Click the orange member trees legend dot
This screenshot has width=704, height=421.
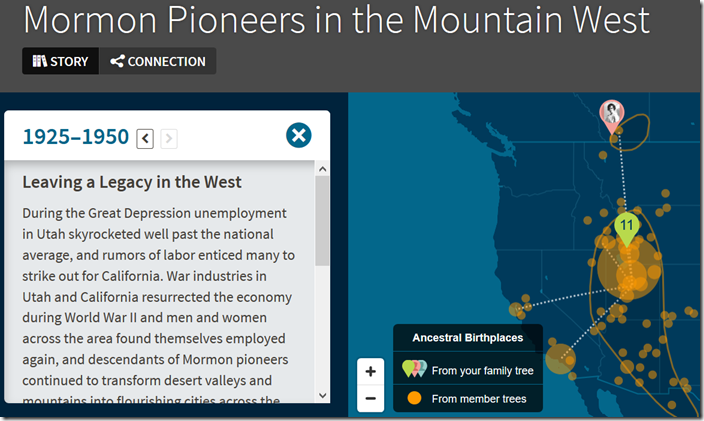414,398
